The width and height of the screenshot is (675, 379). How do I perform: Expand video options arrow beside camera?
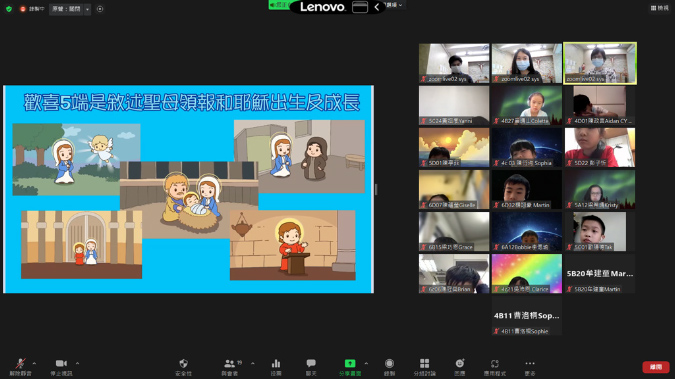[77, 363]
